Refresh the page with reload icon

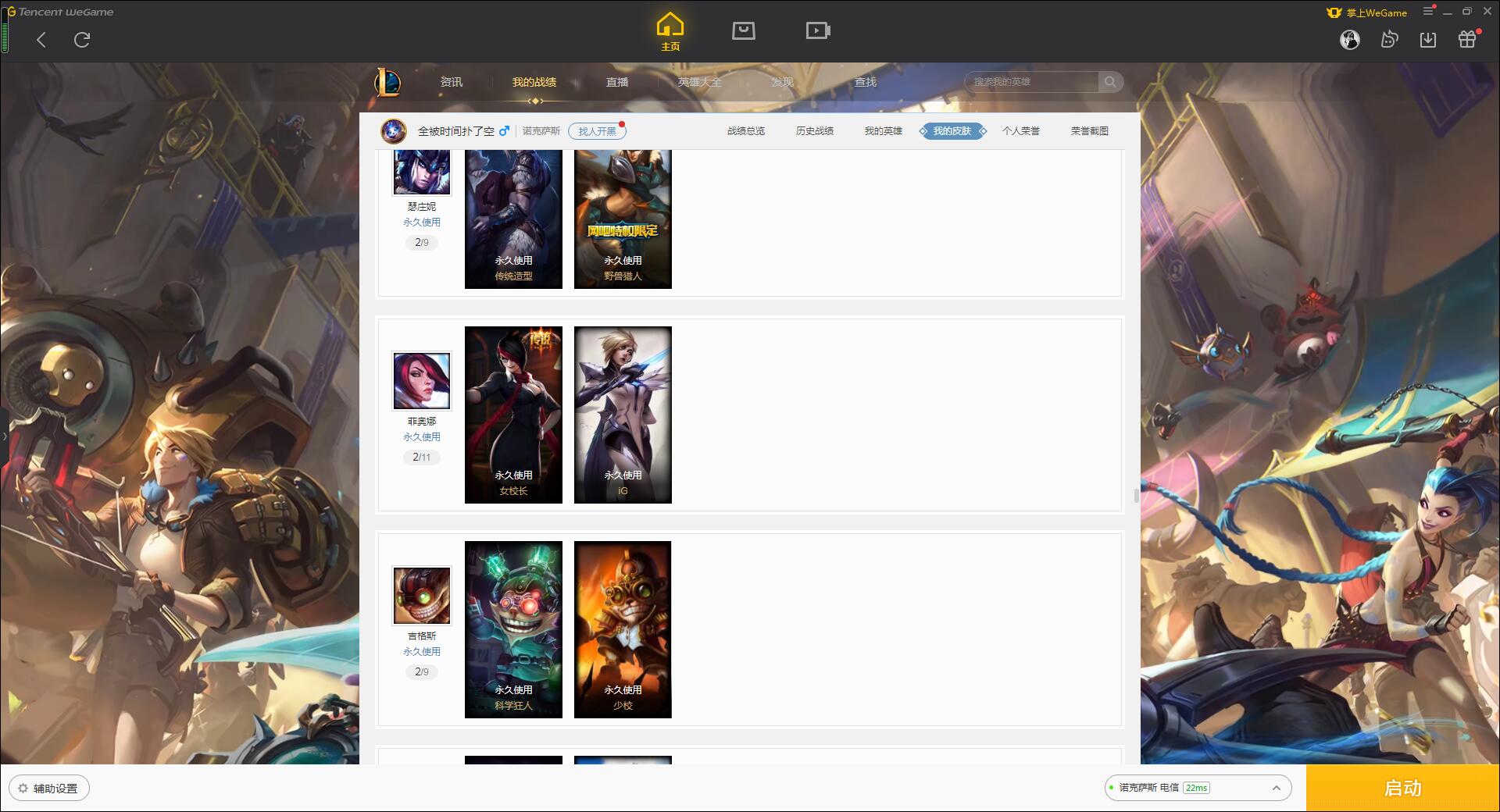82,40
